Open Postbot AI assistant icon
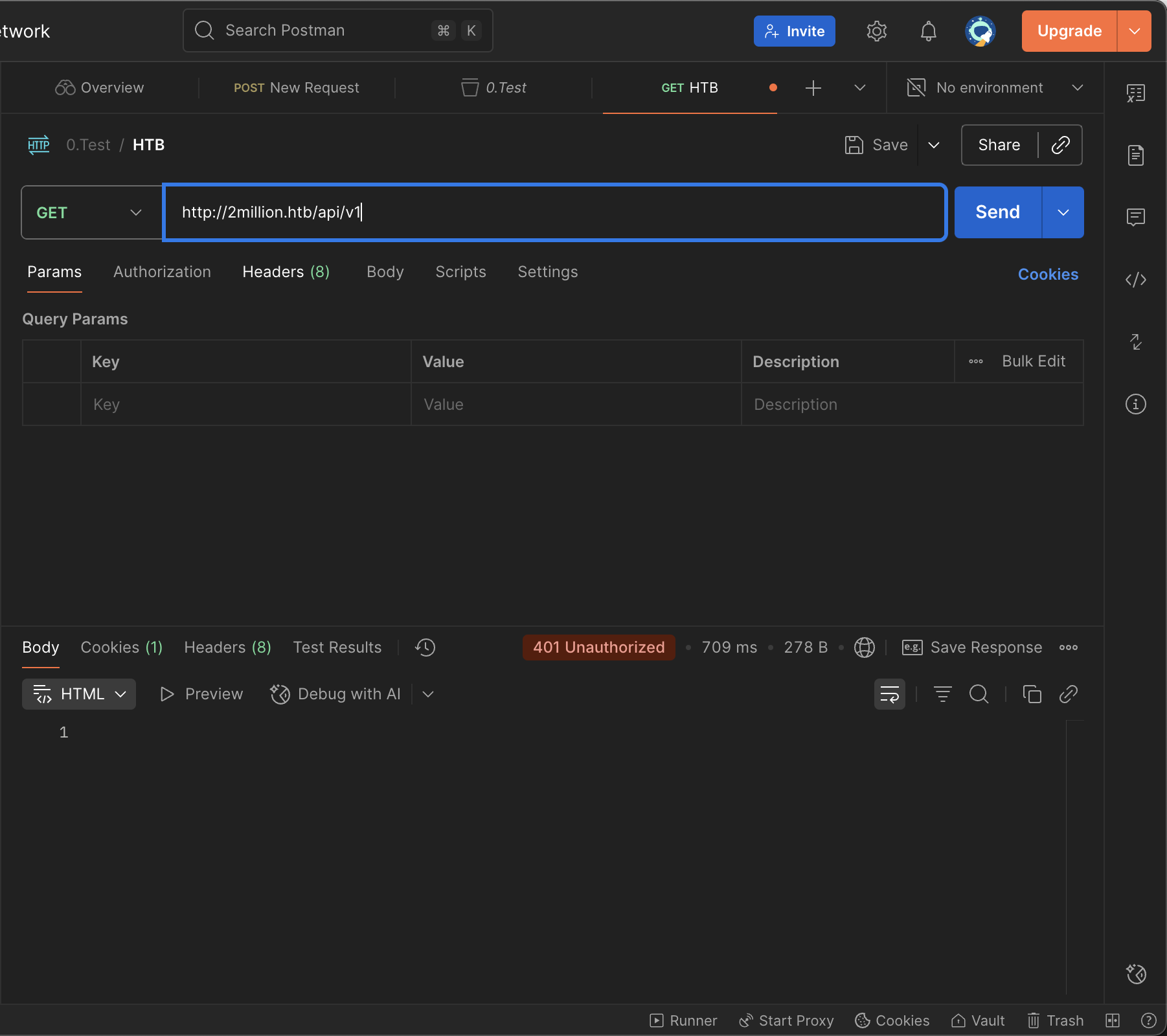This screenshot has width=1167, height=1036. click(x=1136, y=974)
